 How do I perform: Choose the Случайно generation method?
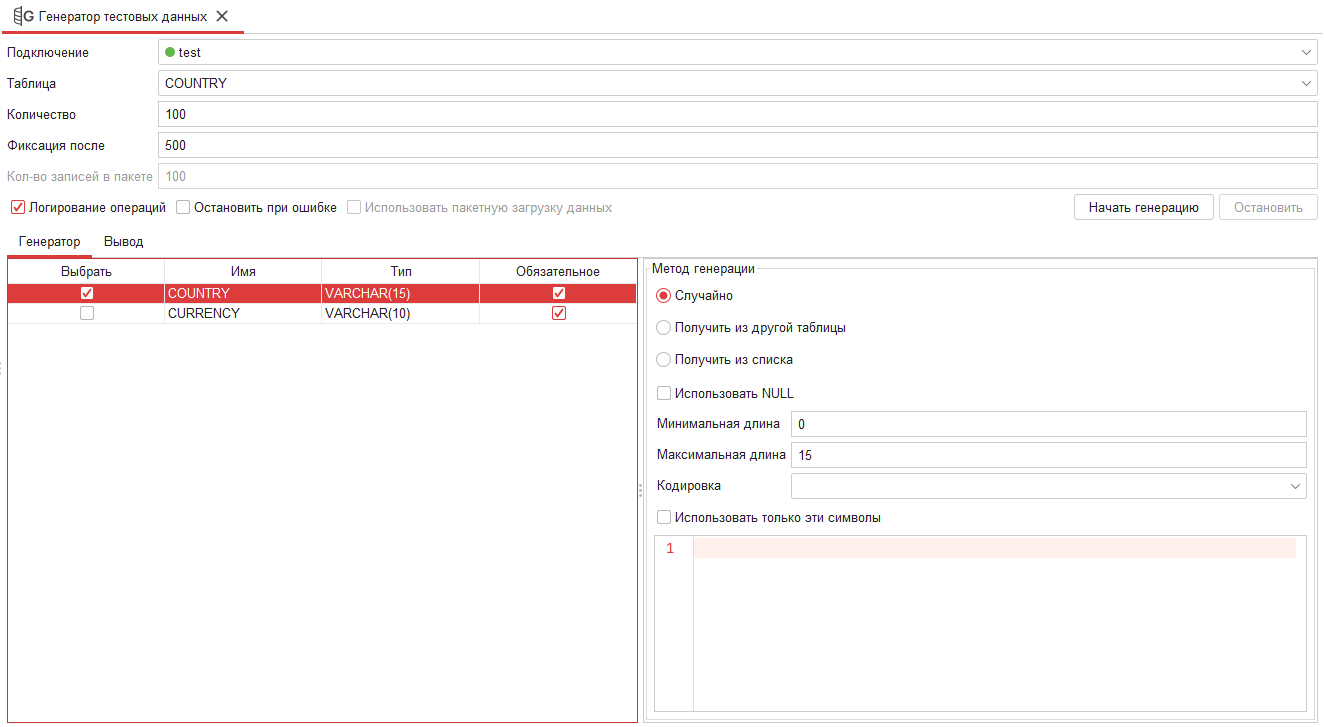point(664,296)
